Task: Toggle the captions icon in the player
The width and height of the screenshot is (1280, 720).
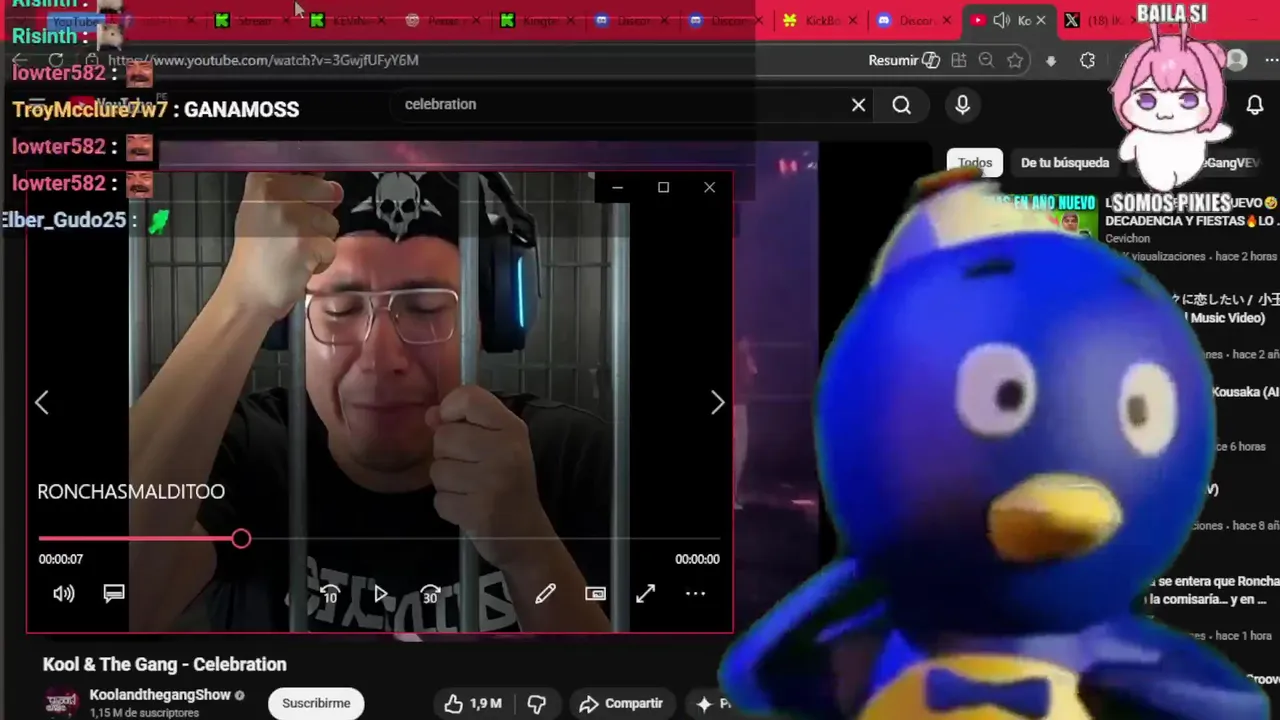Action: coord(114,594)
